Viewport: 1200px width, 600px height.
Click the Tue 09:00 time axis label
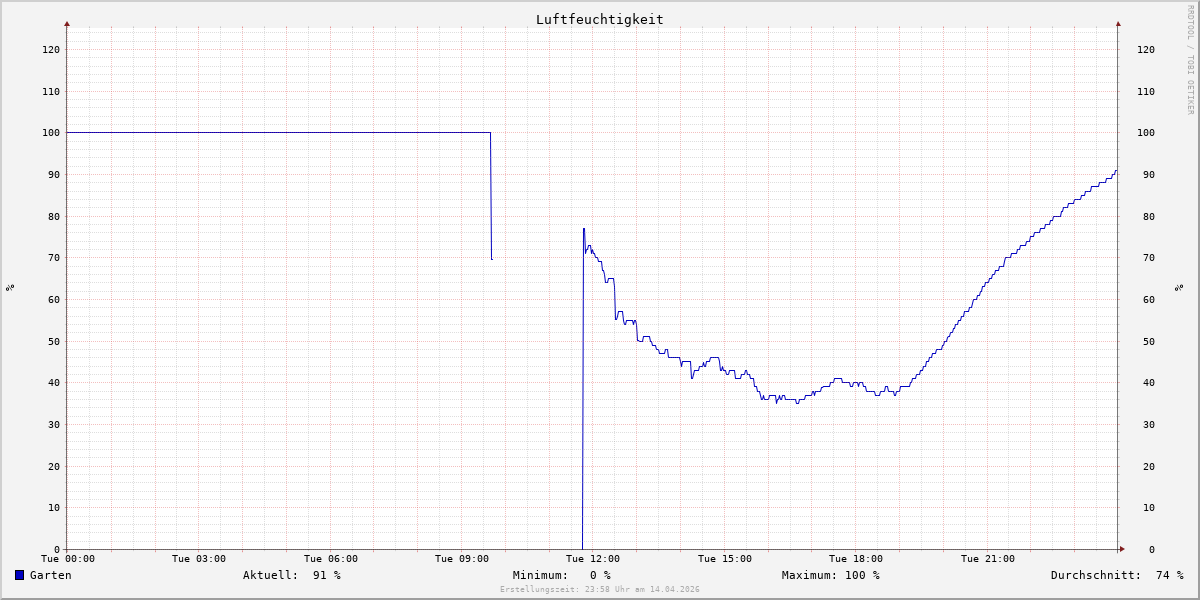(x=462, y=559)
